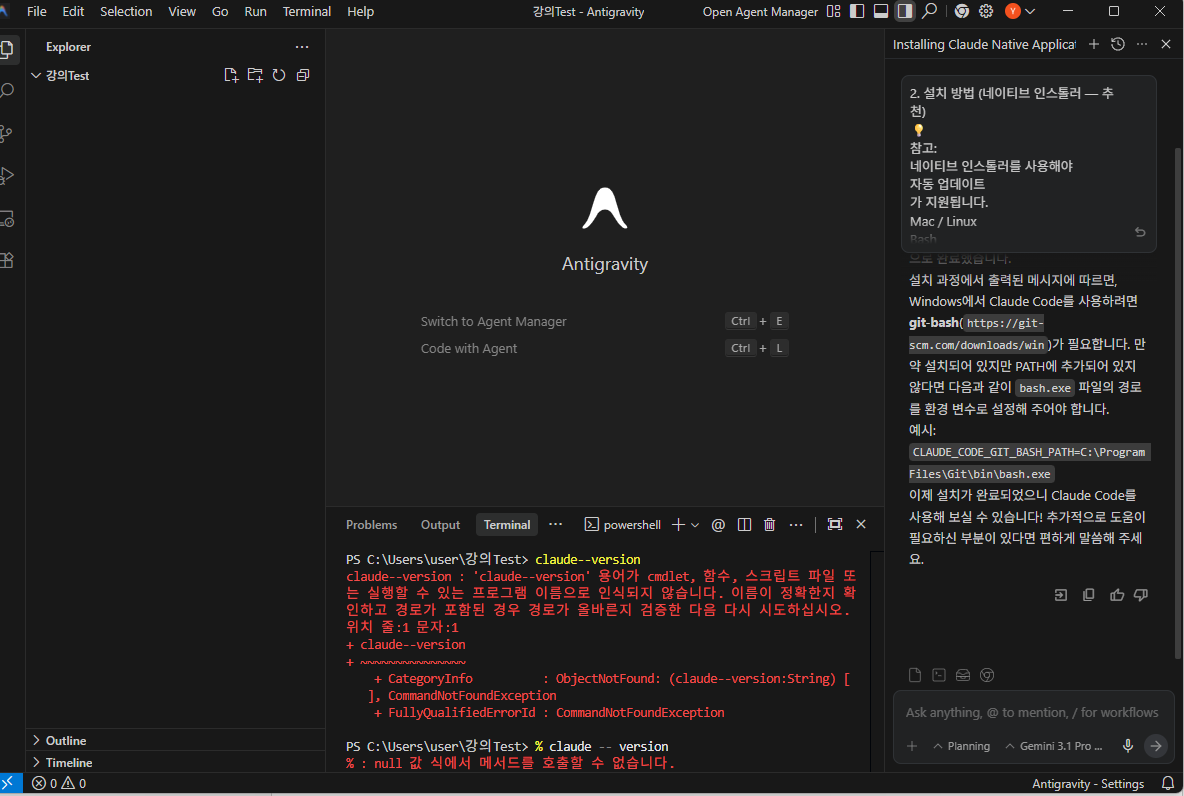Screen dimensions: 1184x796
Task: Open the Search icon in activity bar
Action: [7, 92]
